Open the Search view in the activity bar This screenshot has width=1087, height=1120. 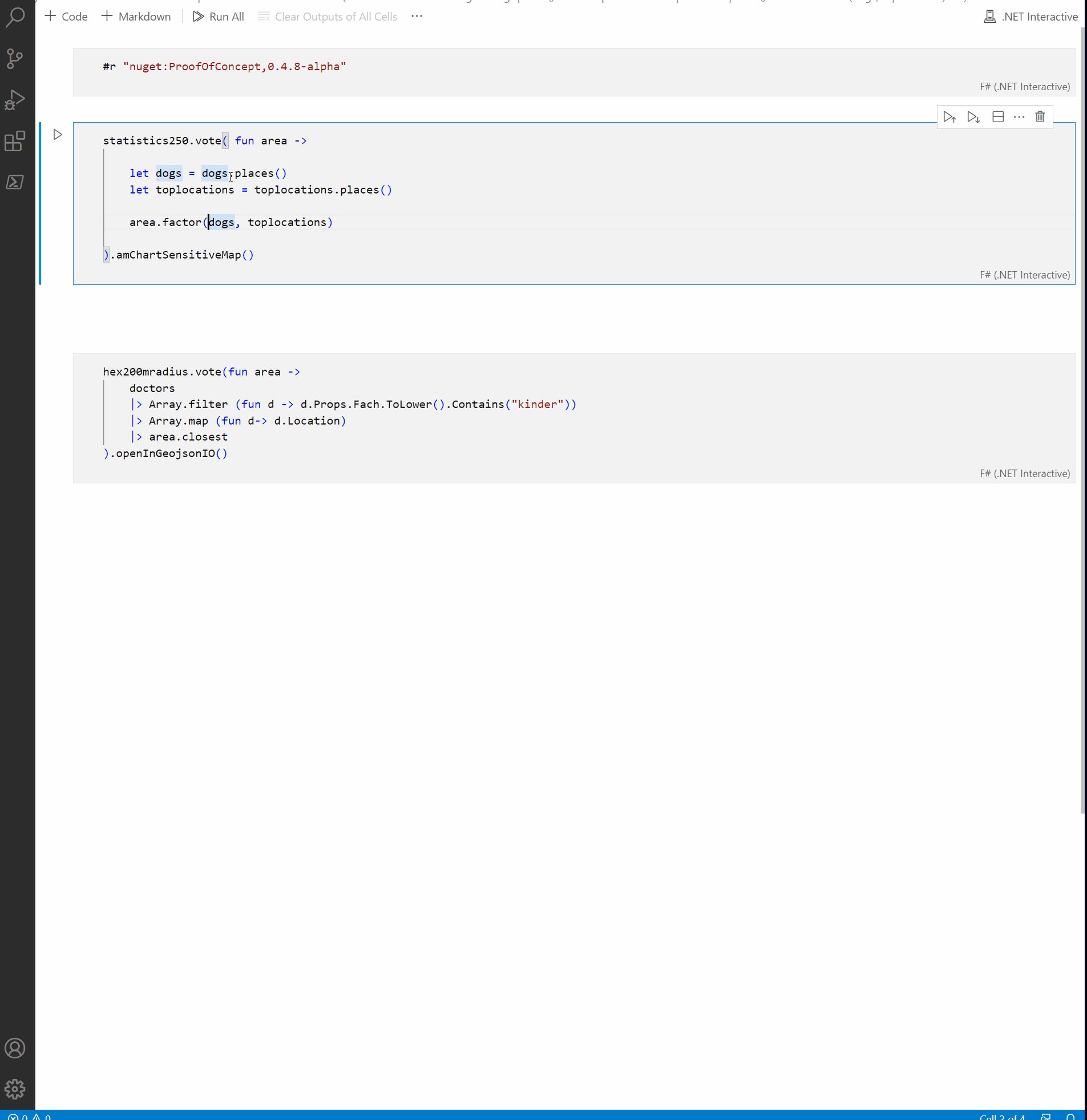(15, 17)
